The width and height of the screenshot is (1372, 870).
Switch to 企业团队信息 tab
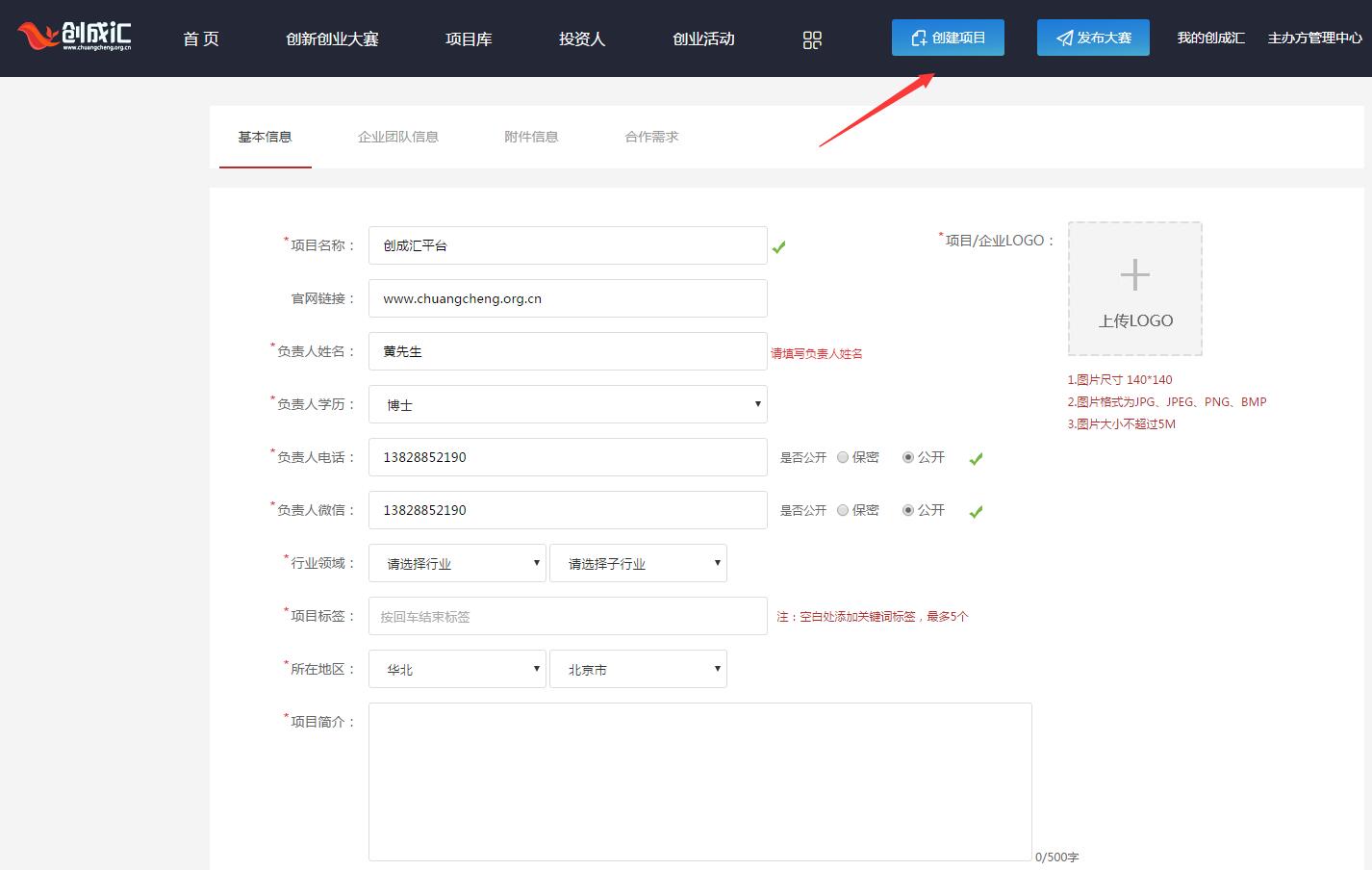point(397,137)
